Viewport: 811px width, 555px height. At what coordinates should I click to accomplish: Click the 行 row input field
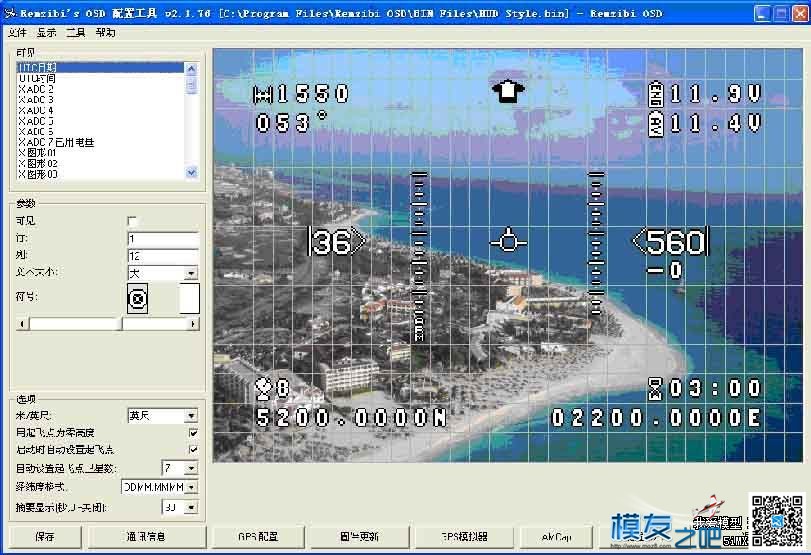(x=163, y=238)
